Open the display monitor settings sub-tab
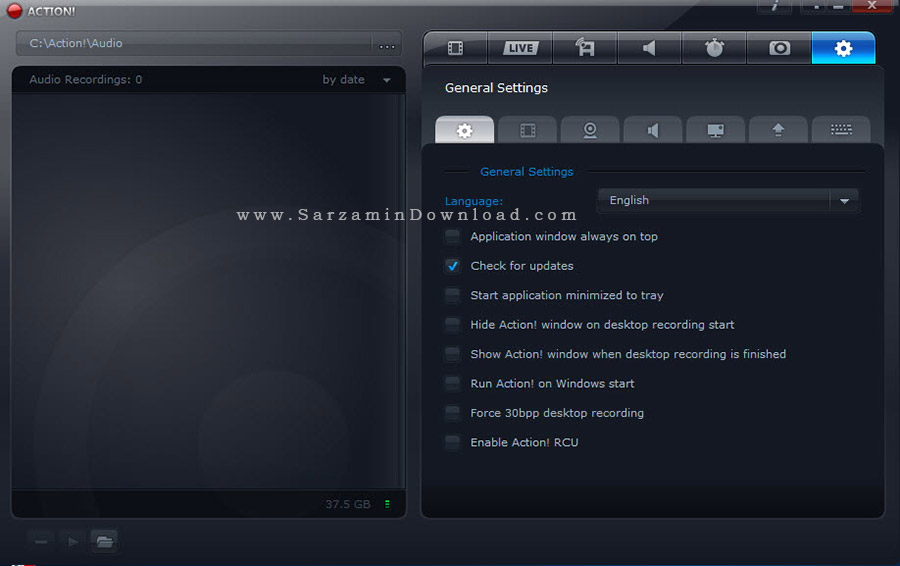 point(716,130)
